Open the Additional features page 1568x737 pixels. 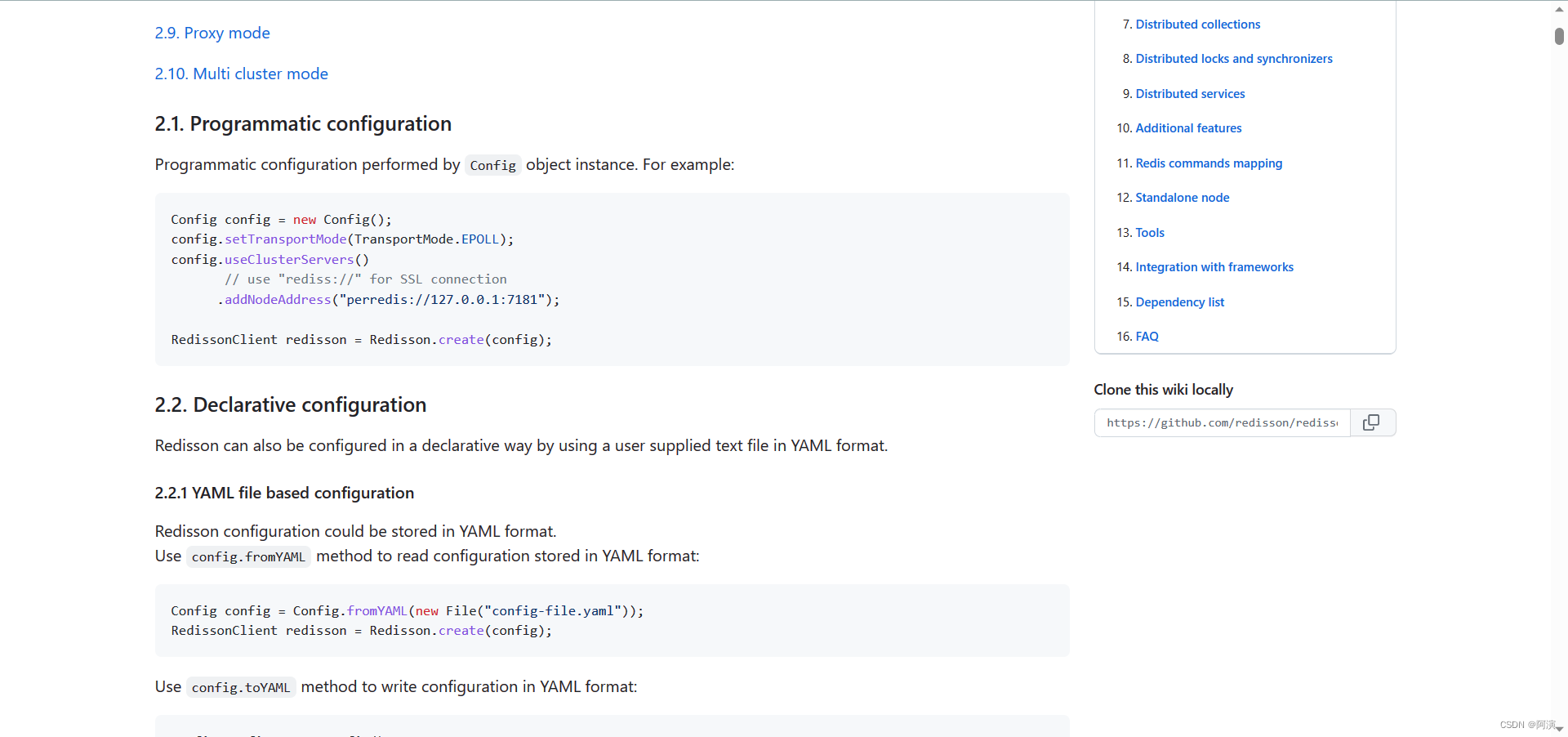[x=1188, y=128]
